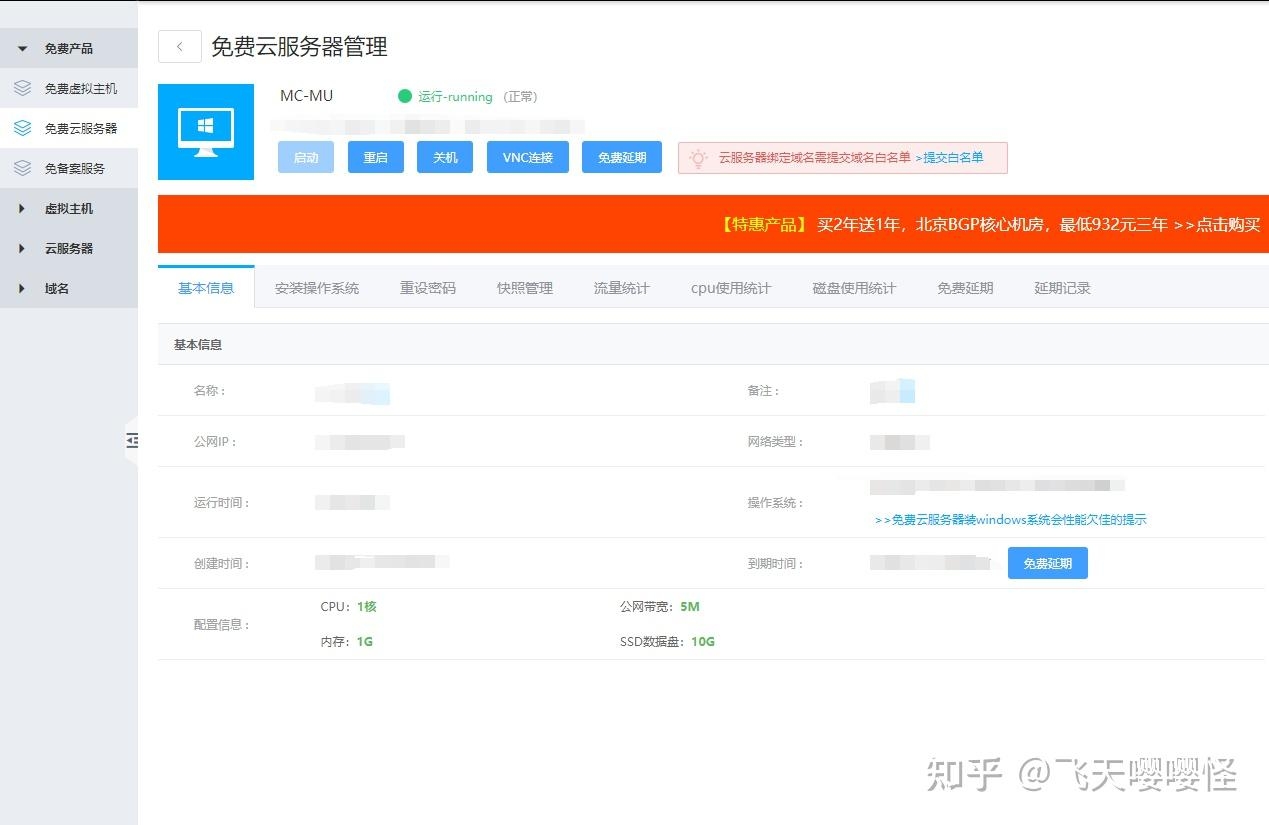Click the green running status indicator dot
Image resolution: width=1269 pixels, height=825 pixels.
(405, 96)
